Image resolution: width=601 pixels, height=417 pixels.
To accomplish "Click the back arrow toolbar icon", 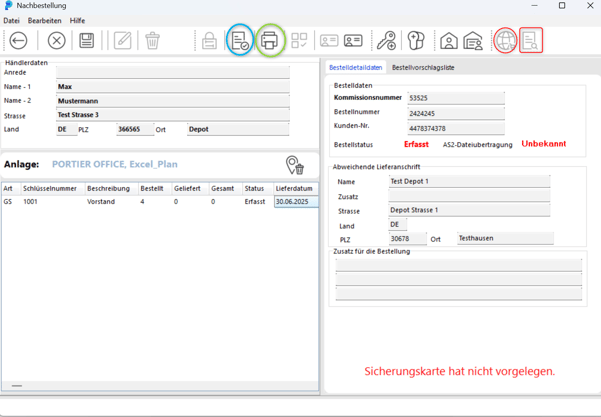I will [19, 41].
